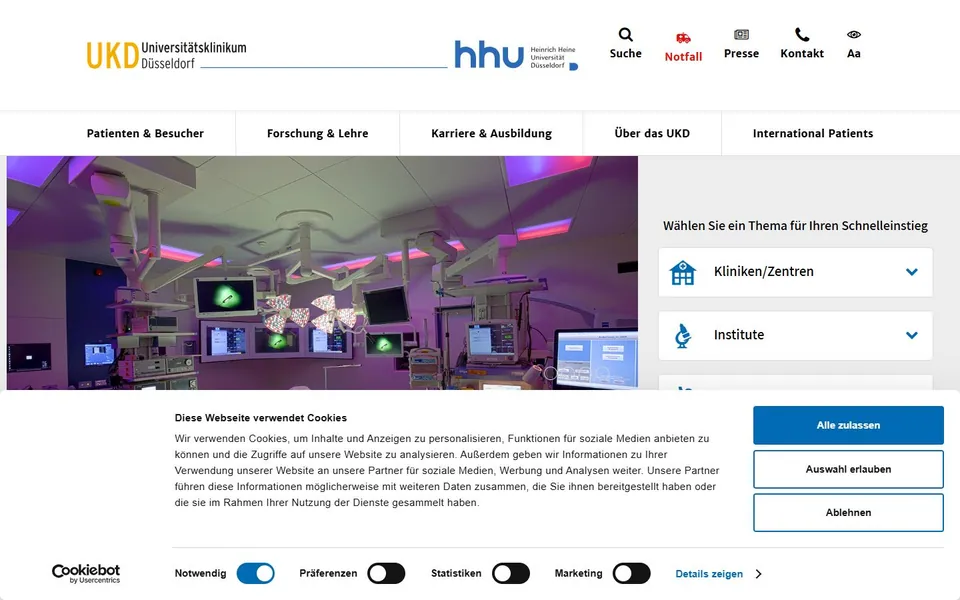960x600 pixels.
Task: Click the Kliniken/Zentren label text
Action: [763, 271]
